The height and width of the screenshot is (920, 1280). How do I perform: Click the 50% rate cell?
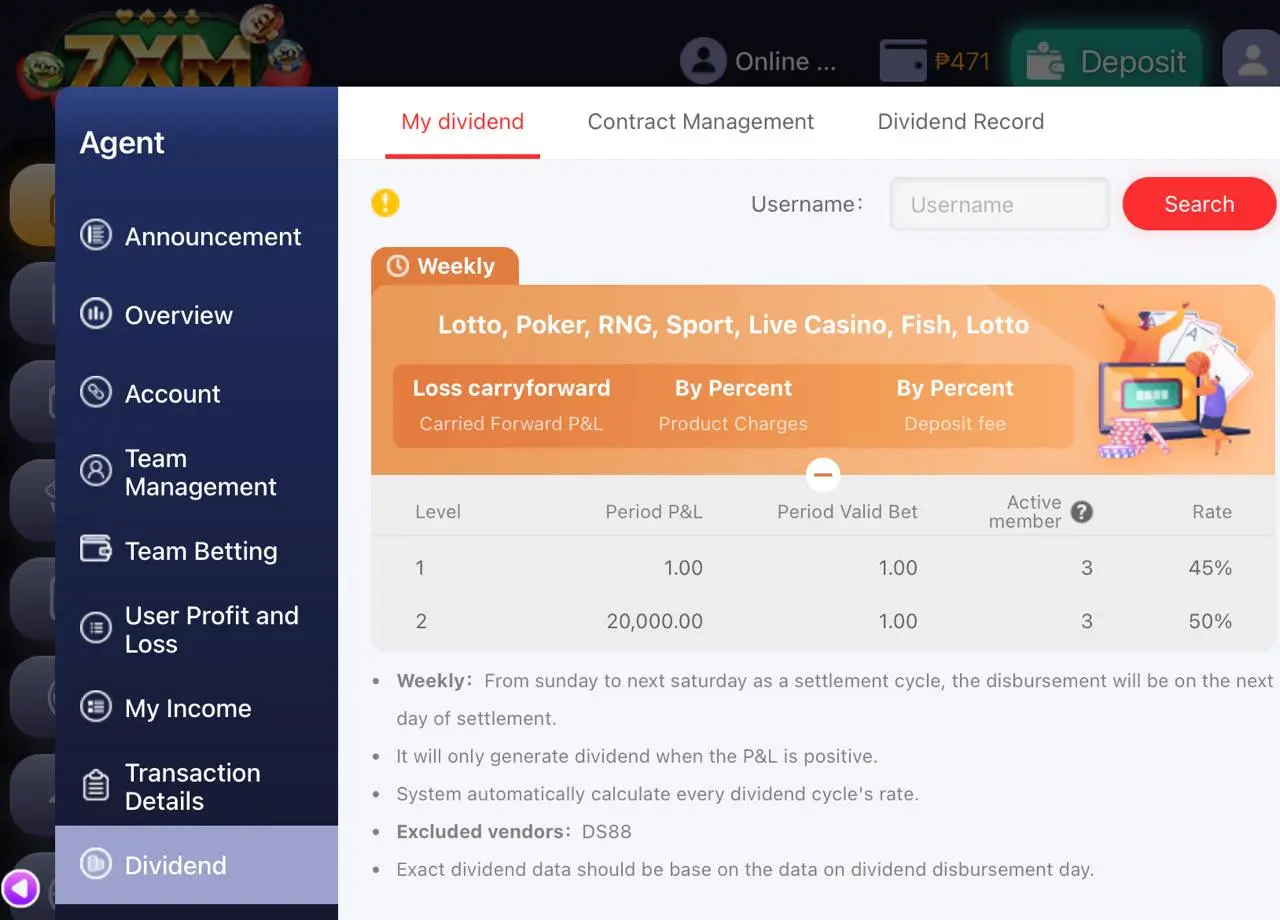tap(1210, 621)
